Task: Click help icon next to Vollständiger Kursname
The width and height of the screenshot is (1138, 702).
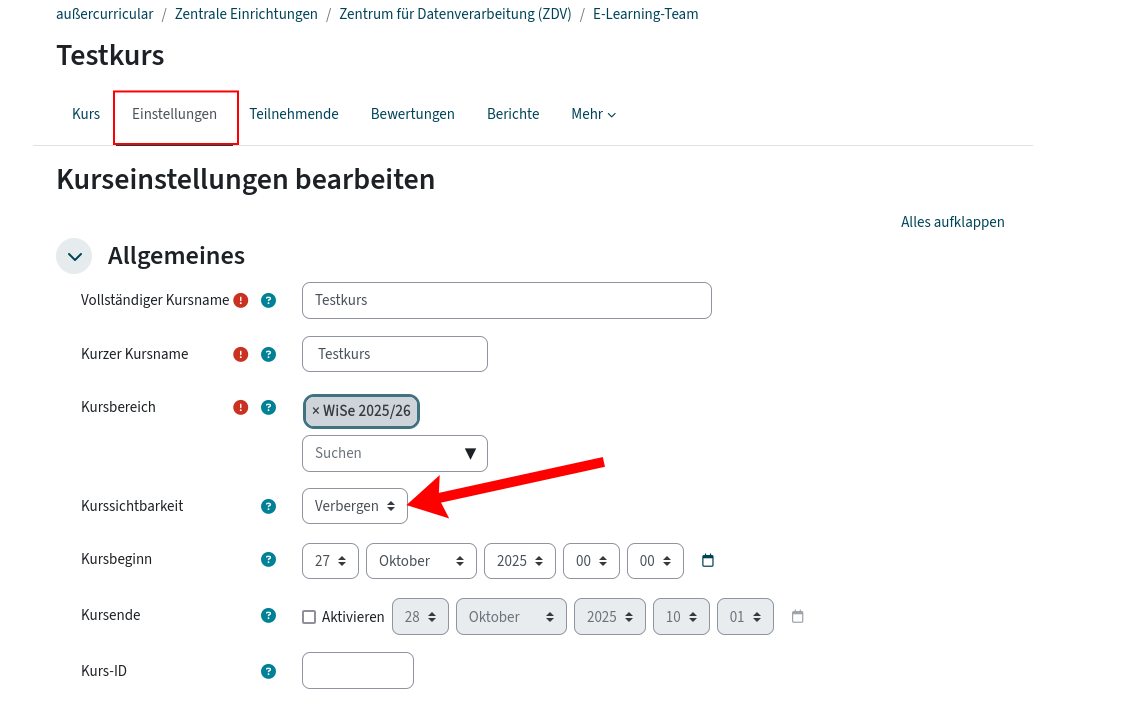Action: (x=268, y=300)
